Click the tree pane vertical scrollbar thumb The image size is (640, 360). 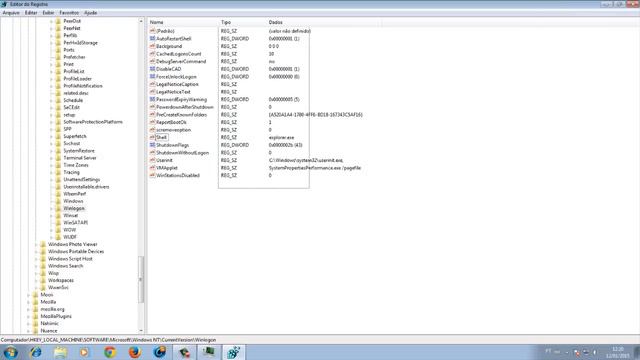tap(141, 280)
